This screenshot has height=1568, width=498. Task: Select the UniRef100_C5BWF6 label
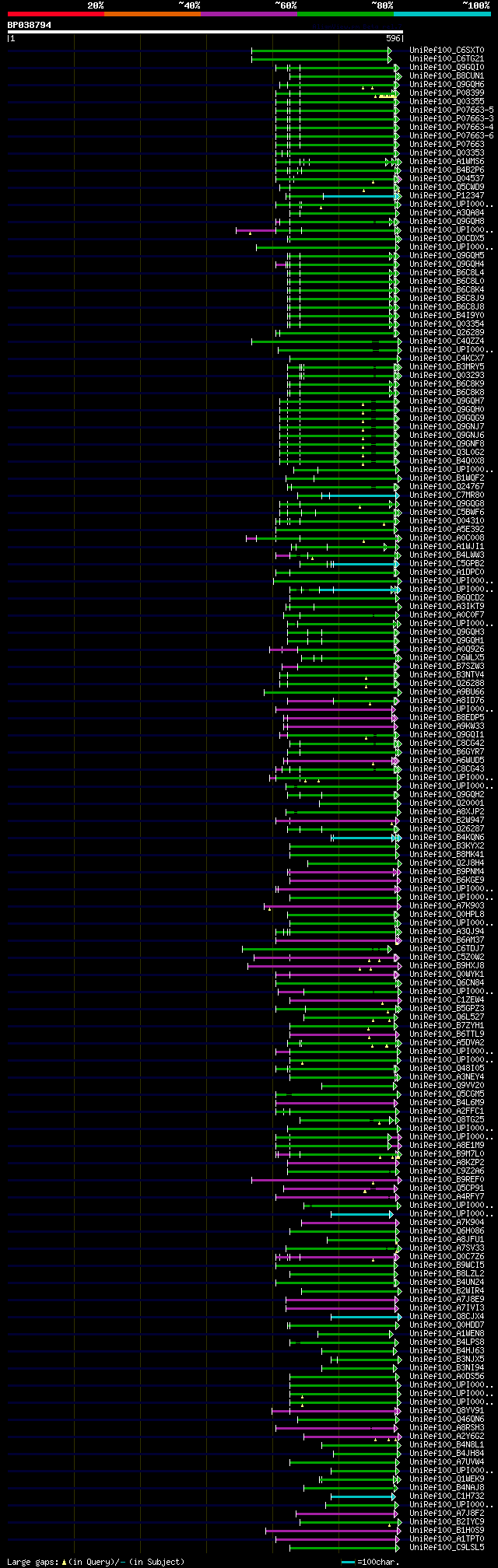(x=447, y=513)
